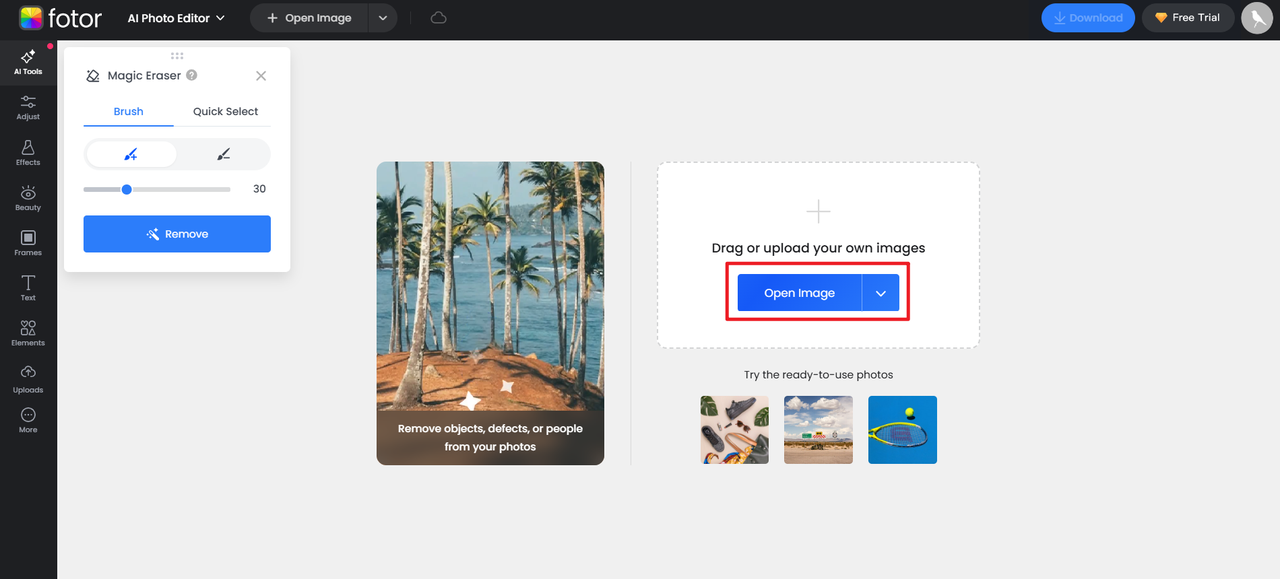Open the Frames sidebar tool
1280x579 pixels.
coord(28,243)
